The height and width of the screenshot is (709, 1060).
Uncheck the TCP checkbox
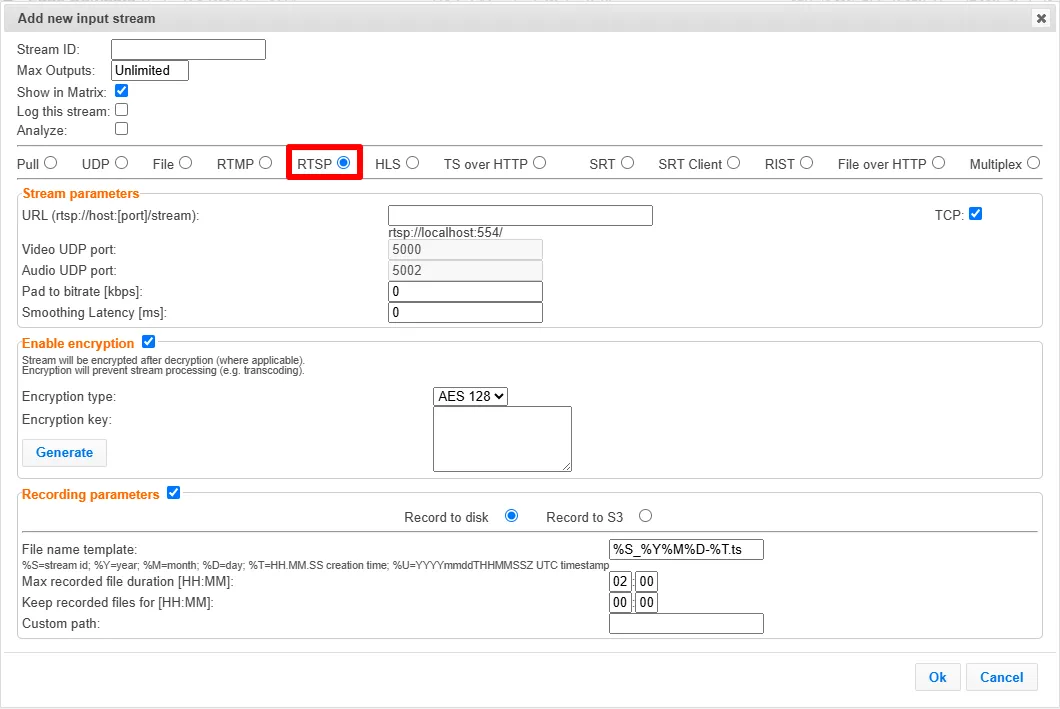click(975, 214)
